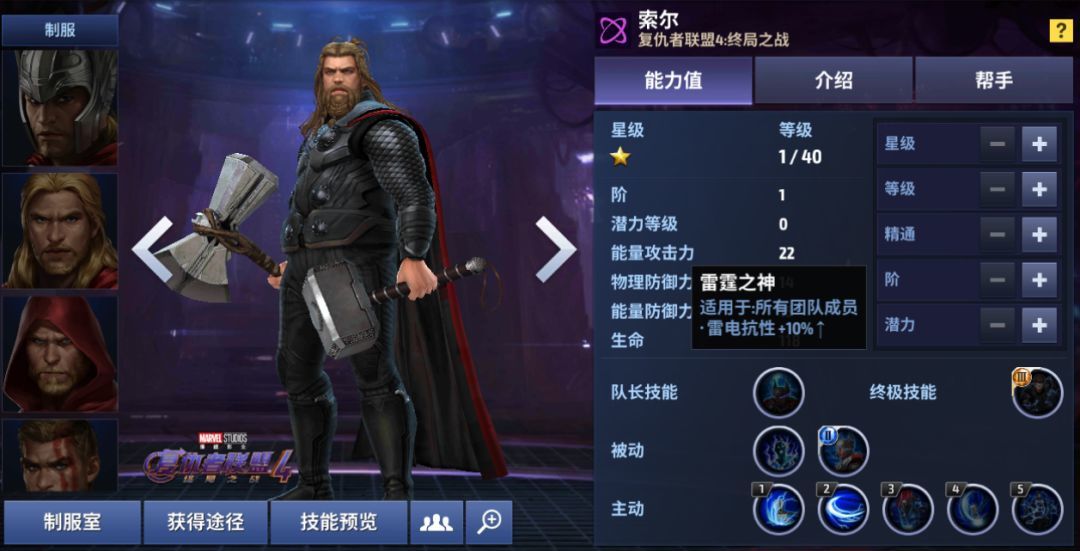Screen dimensions: 1080x551
Task: Open the team members group icon
Action: [436, 522]
